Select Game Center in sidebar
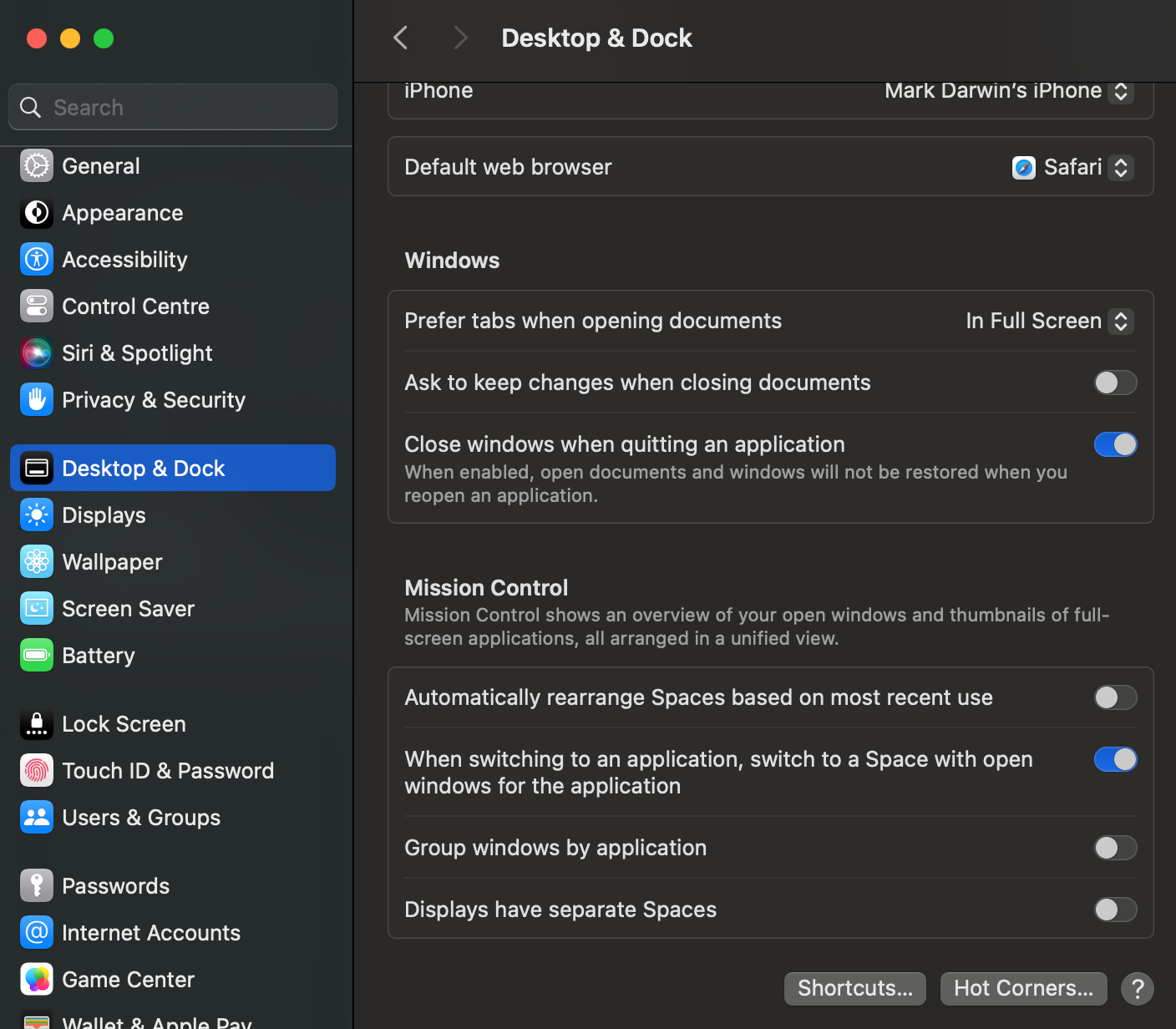 coord(173,980)
